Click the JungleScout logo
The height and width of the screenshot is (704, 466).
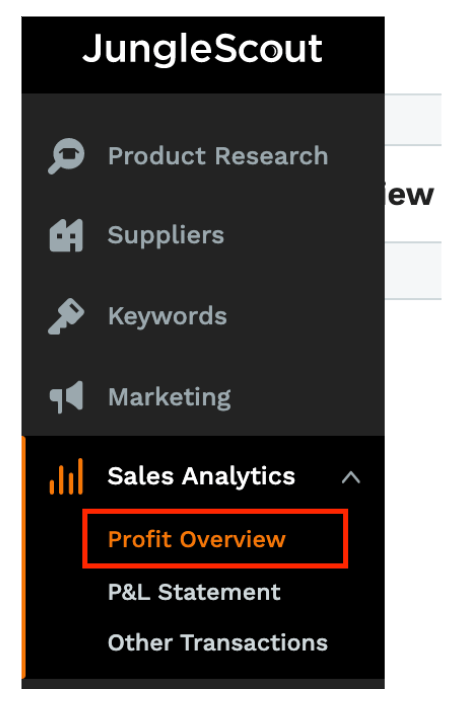tap(202, 49)
